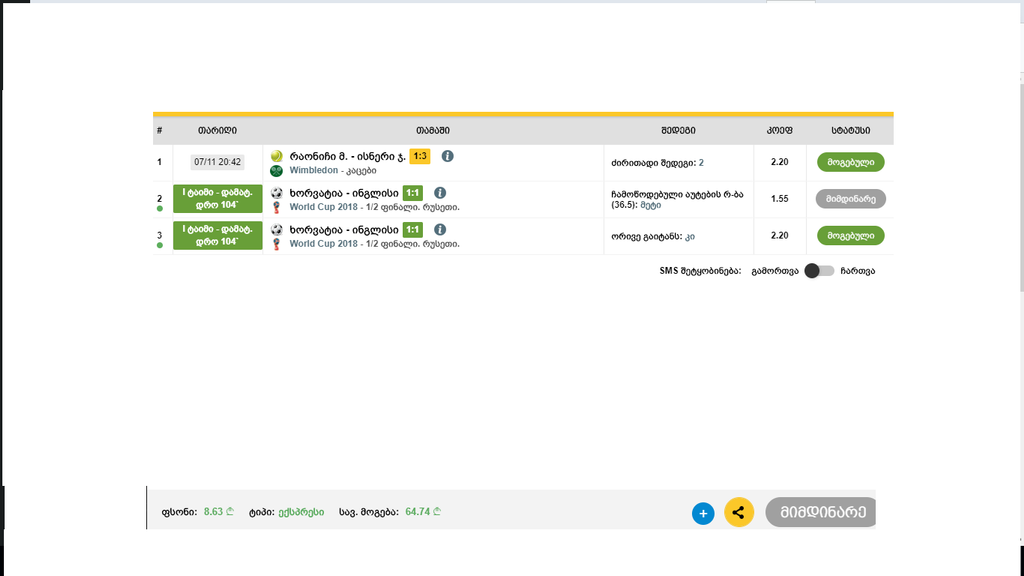The width and height of the screenshot is (1024, 576).
Task: Click the შედეგი column header
Action: (678, 131)
